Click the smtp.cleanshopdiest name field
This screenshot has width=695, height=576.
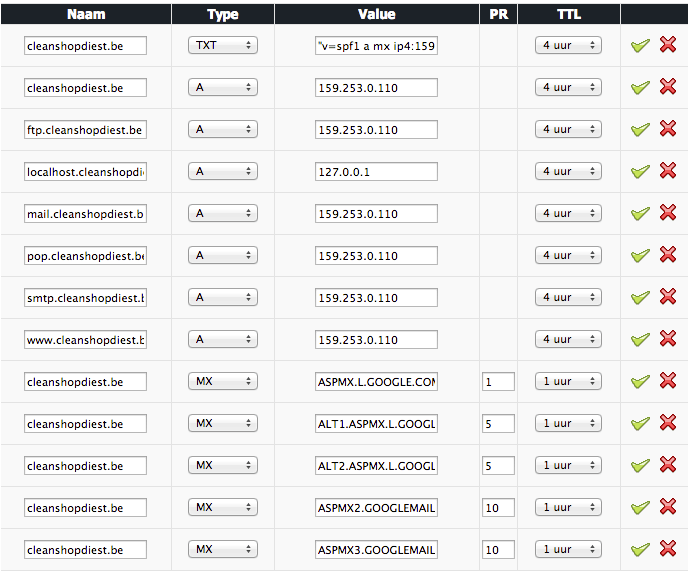(x=85, y=298)
